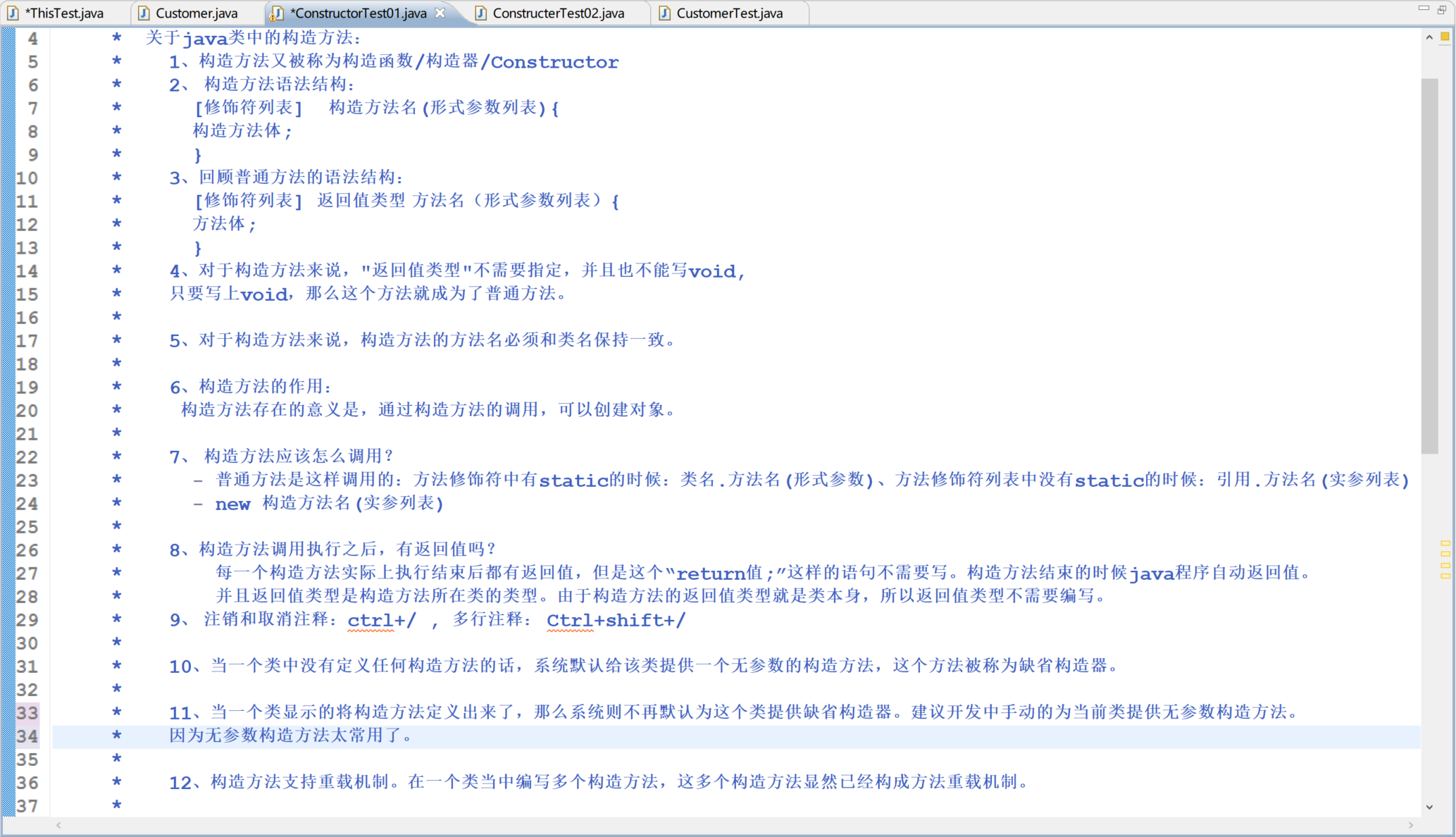This screenshot has height=837, width=1456.
Task: Click the Java file icon on ConstructorTest01.java tab
Action: [278, 13]
